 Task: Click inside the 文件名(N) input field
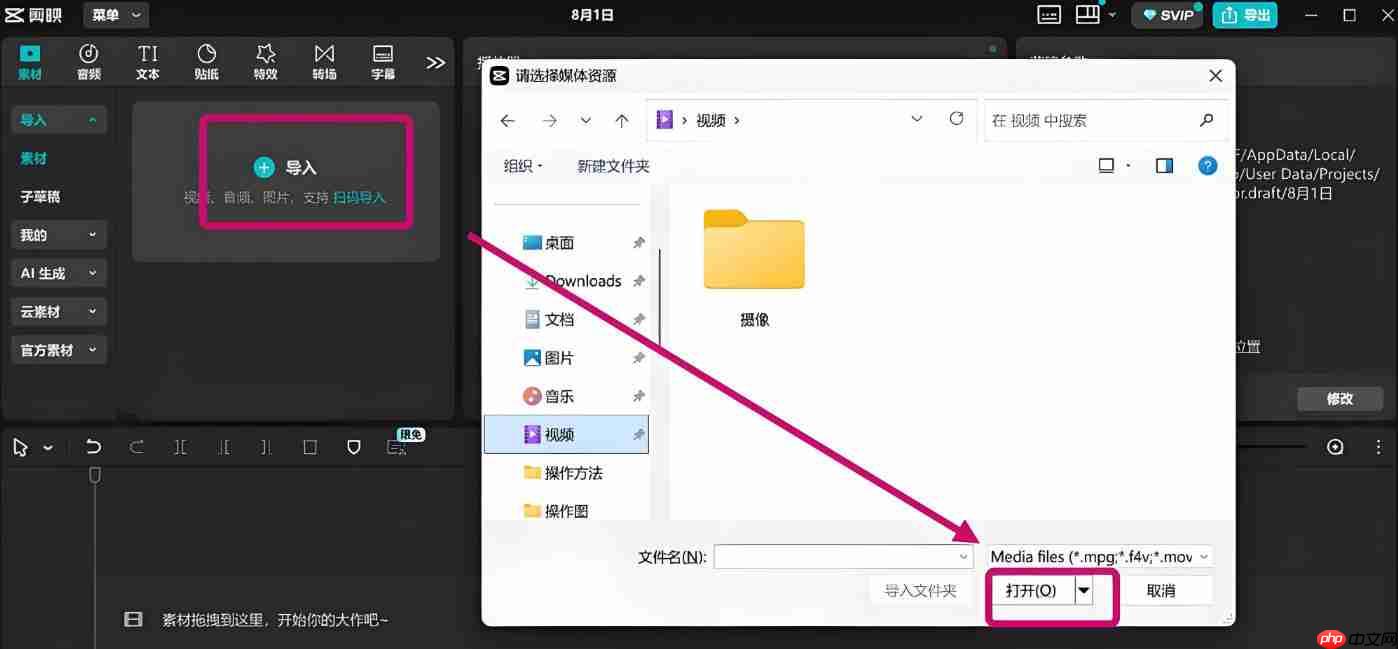click(840, 556)
